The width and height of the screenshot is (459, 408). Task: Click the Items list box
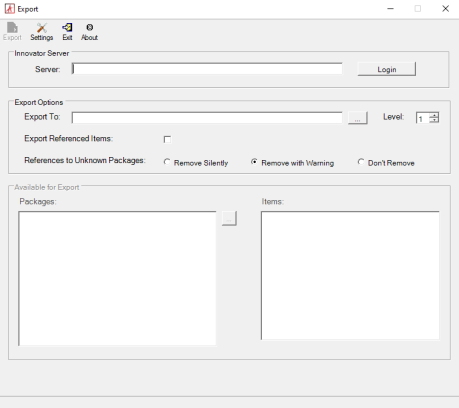[350, 276]
